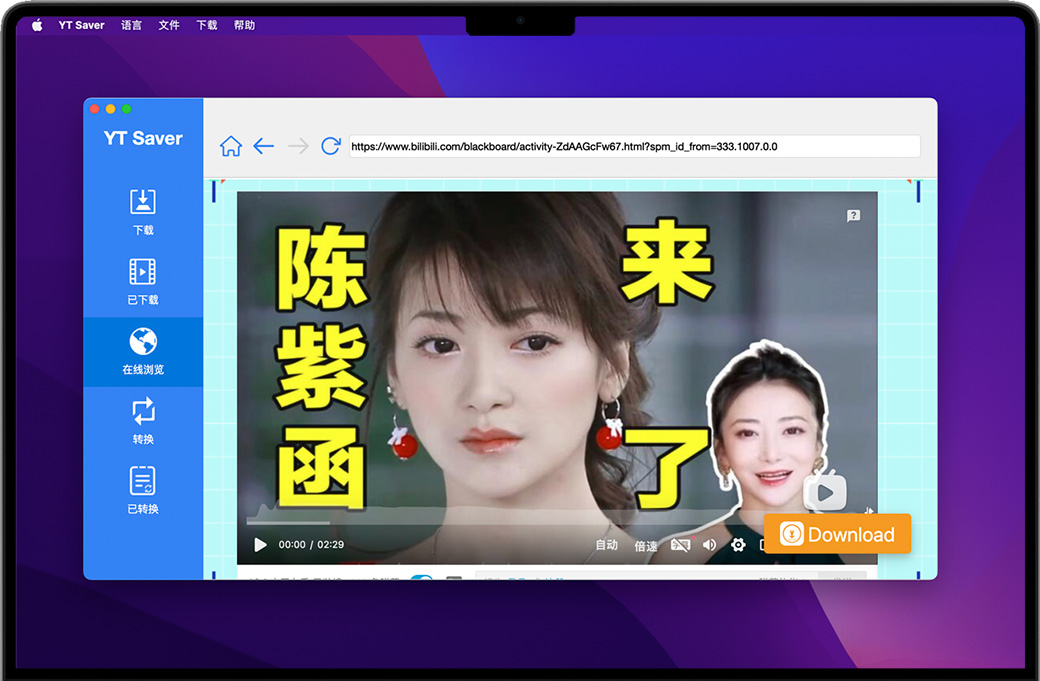Open the 下载 section in sidebar
The width and height of the screenshot is (1040, 681).
pyautogui.click(x=143, y=211)
